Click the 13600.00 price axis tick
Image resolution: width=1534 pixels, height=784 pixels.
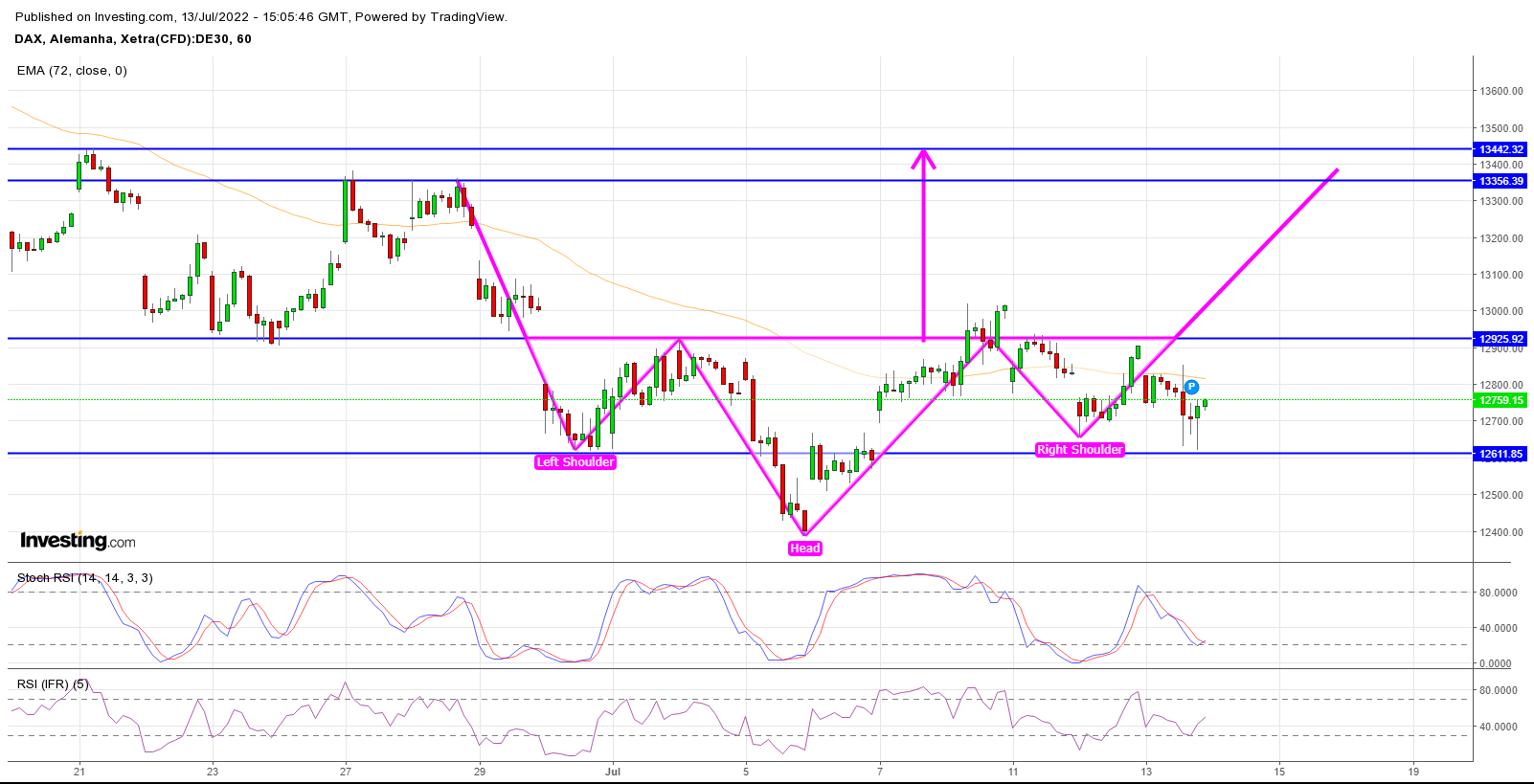pyautogui.click(x=1500, y=92)
